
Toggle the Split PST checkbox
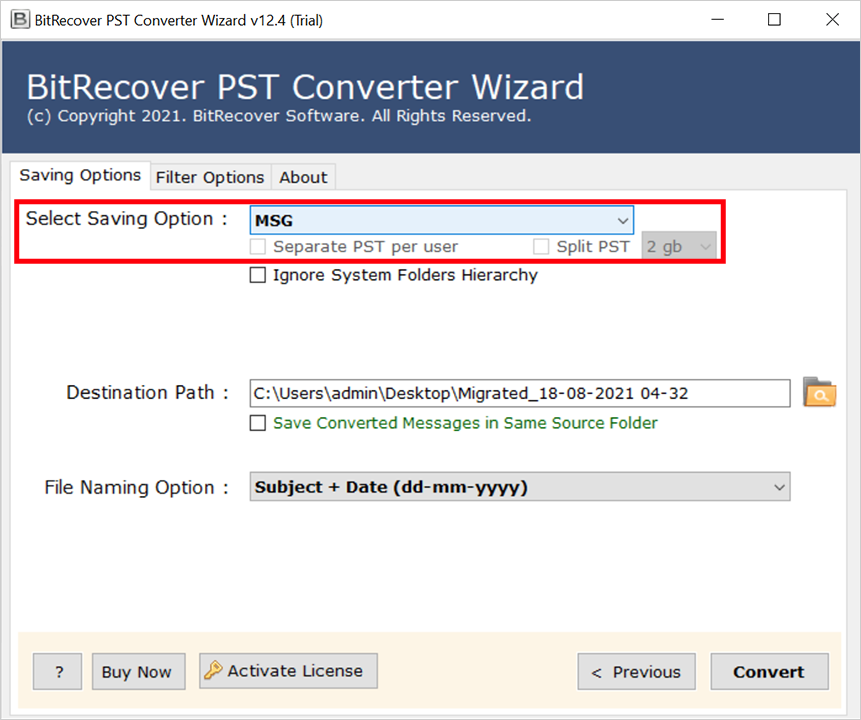tap(541, 246)
